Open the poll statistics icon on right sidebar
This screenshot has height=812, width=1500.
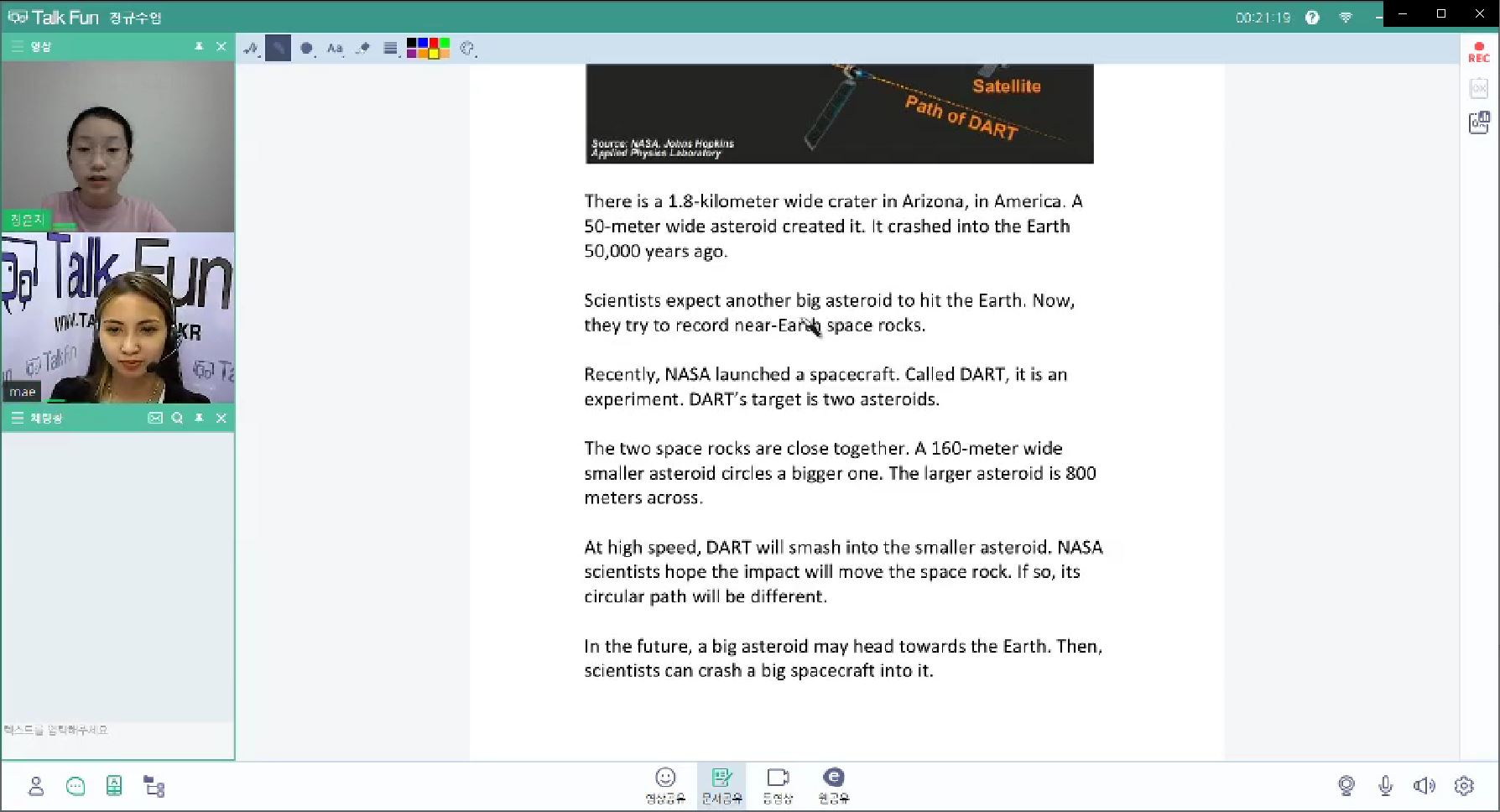(x=1478, y=122)
